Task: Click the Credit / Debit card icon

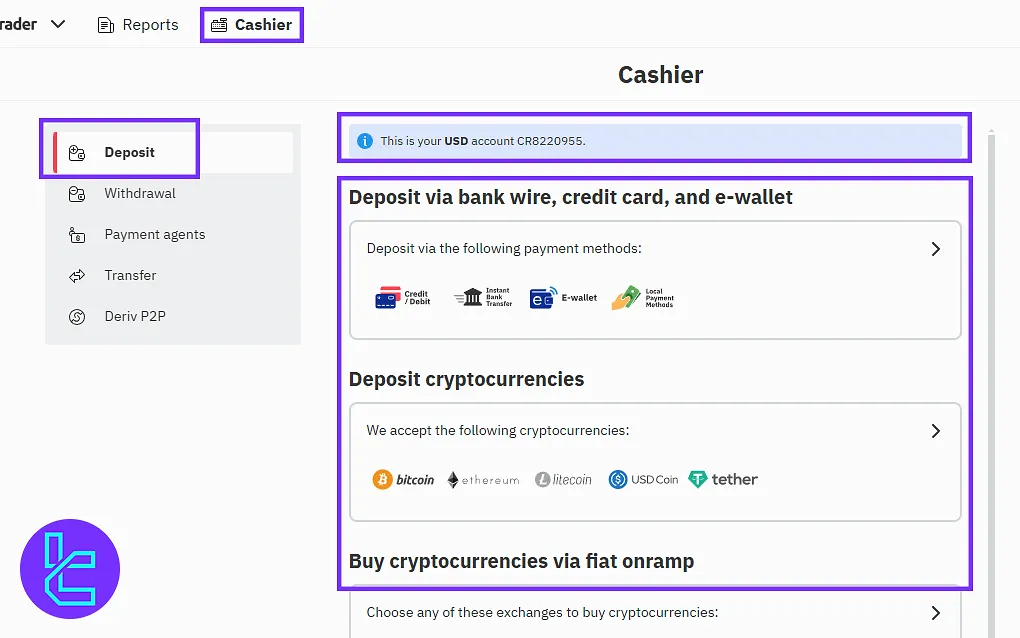Action: [x=403, y=298]
